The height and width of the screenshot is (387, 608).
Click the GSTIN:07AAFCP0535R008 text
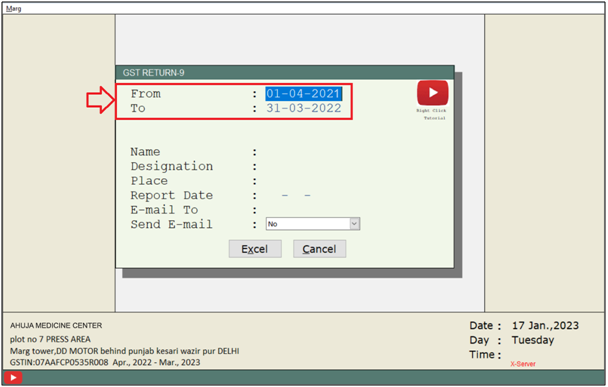click(x=59, y=362)
